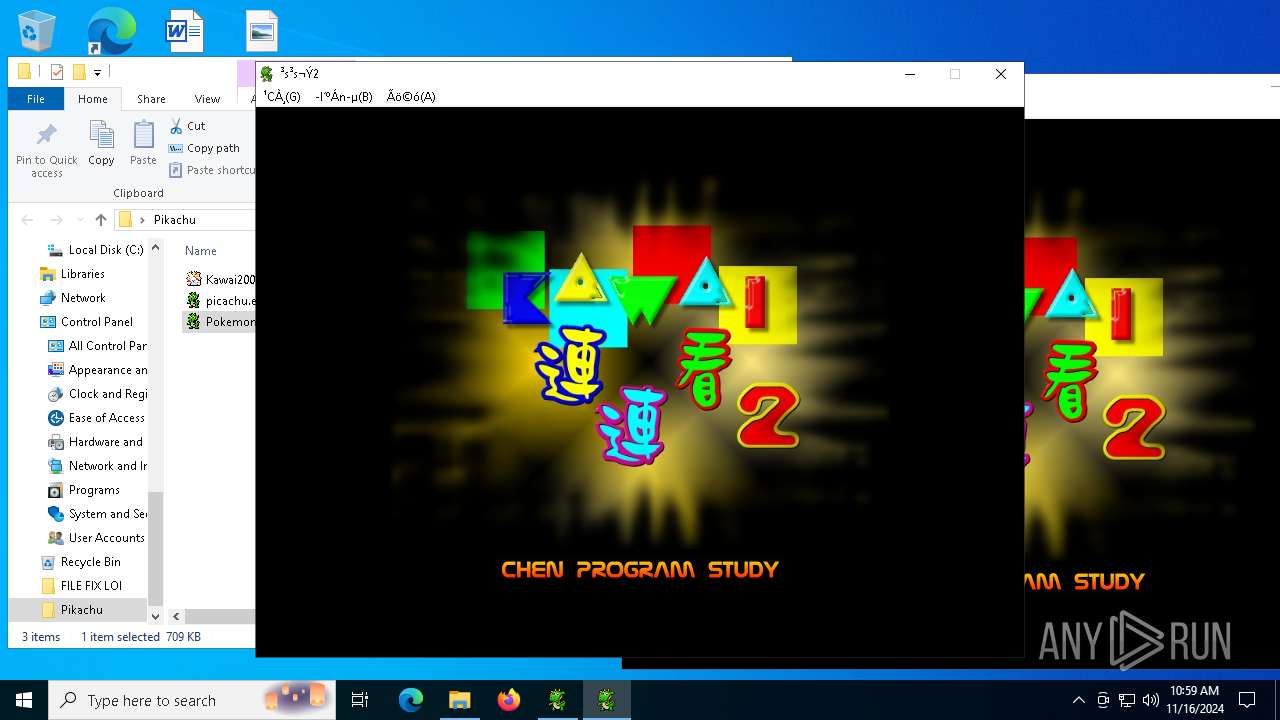This screenshot has height=720, width=1280.
Task: Open Microsoft Edge desktop shortcut
Action: [111, 31]
